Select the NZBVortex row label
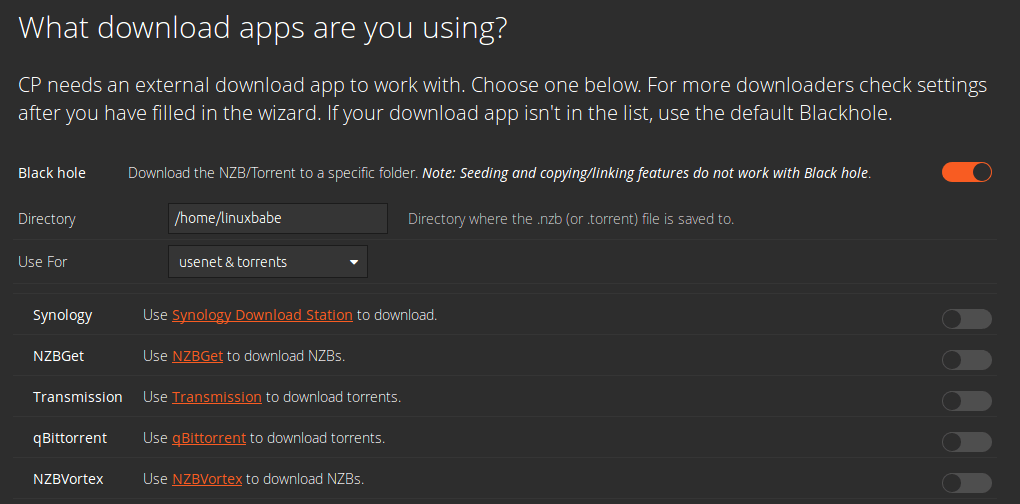Viewport: 1020px width, 504px height. click(67, 479)
